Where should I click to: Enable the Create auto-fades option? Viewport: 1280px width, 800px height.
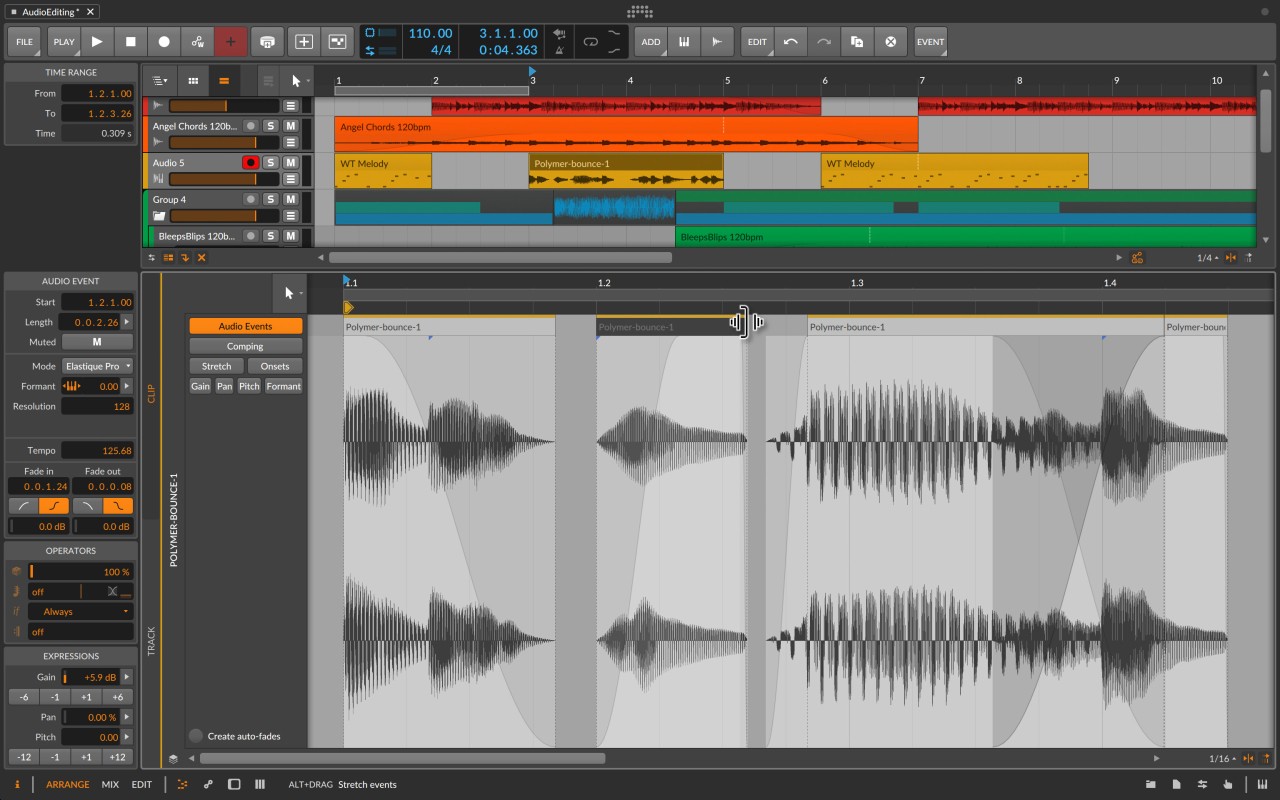pyautogui.click(x=195, y=736)
